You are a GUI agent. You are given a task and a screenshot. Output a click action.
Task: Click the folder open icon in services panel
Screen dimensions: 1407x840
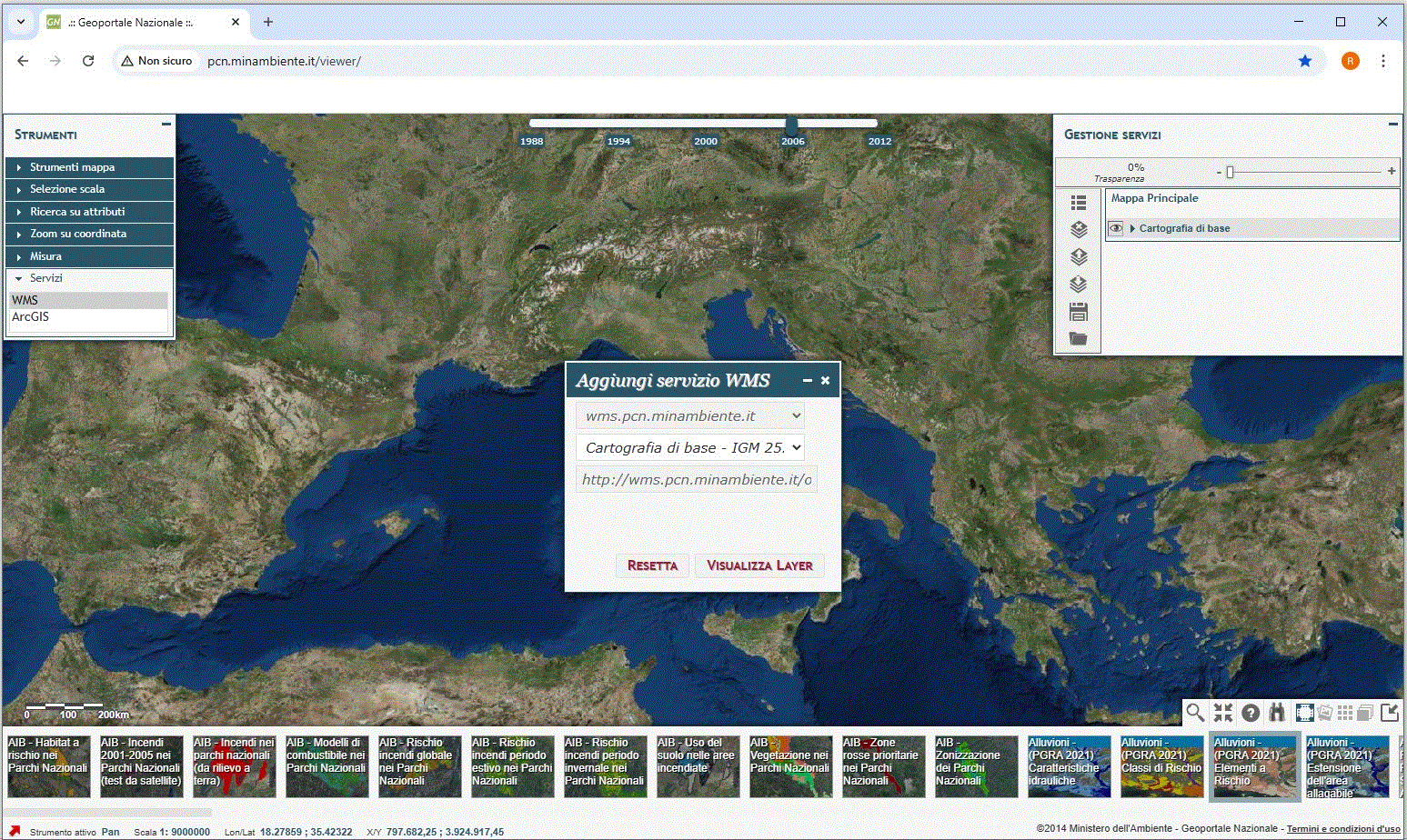click(x=1079, y=339)
